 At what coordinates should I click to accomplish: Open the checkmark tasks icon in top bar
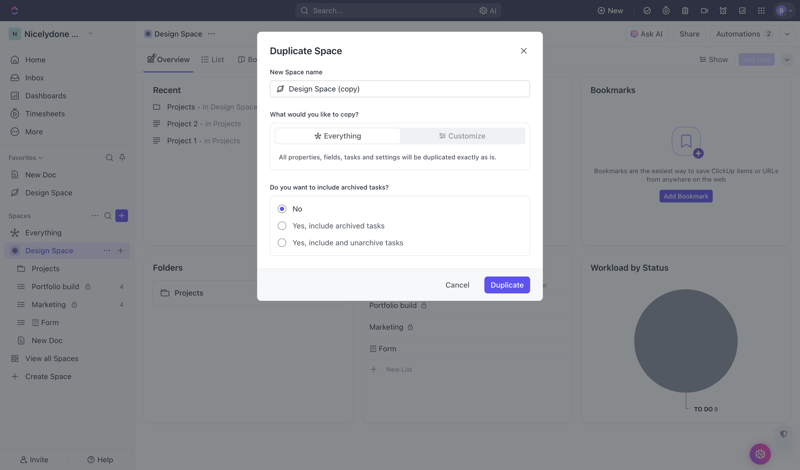[647, 10]
